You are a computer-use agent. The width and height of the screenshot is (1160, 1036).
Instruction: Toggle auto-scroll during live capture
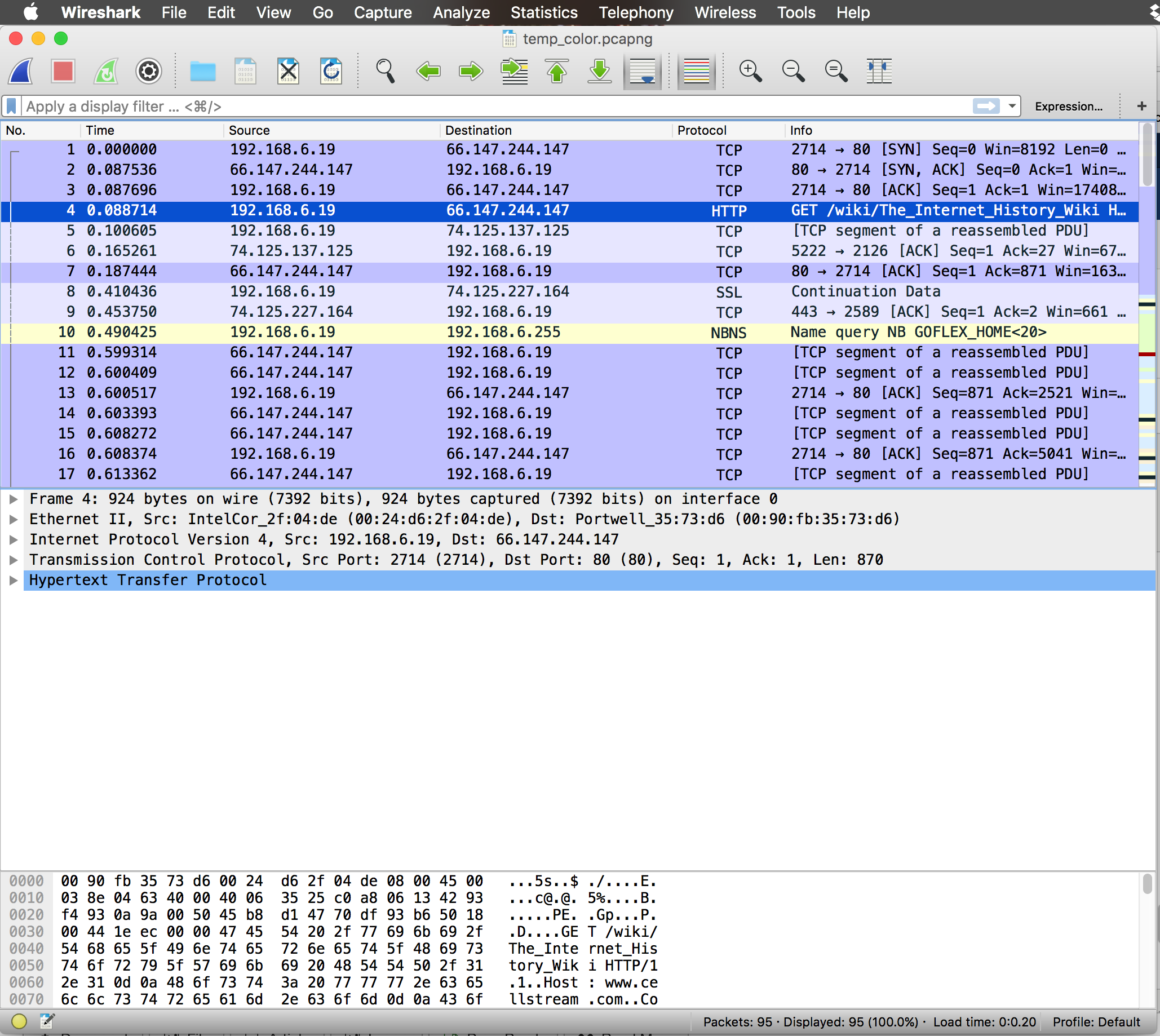coord(642,71)
